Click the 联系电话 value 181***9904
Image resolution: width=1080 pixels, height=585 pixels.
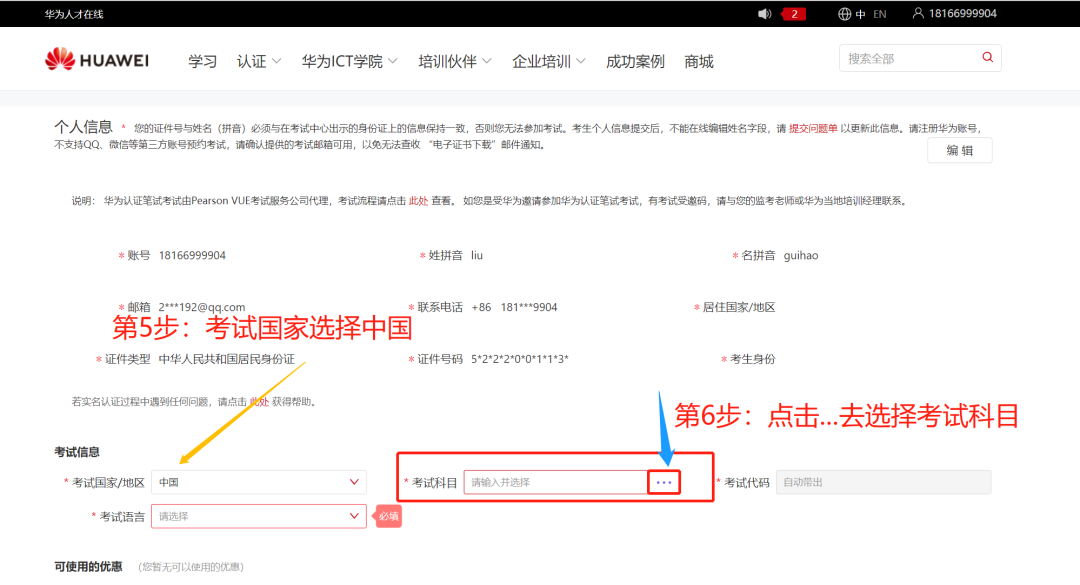529,307
